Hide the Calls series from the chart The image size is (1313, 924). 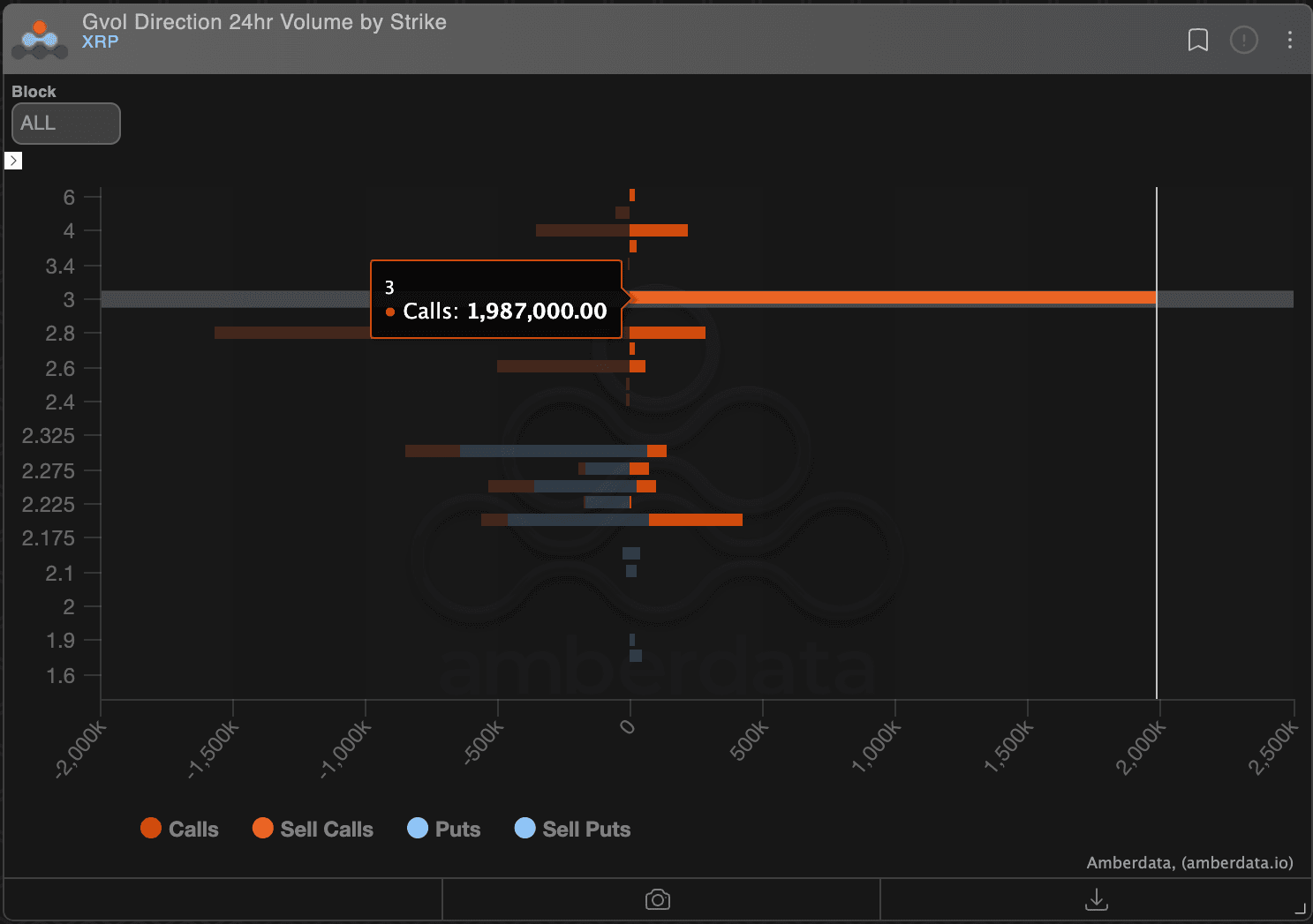pyautogui.click(x=180, y=829)
